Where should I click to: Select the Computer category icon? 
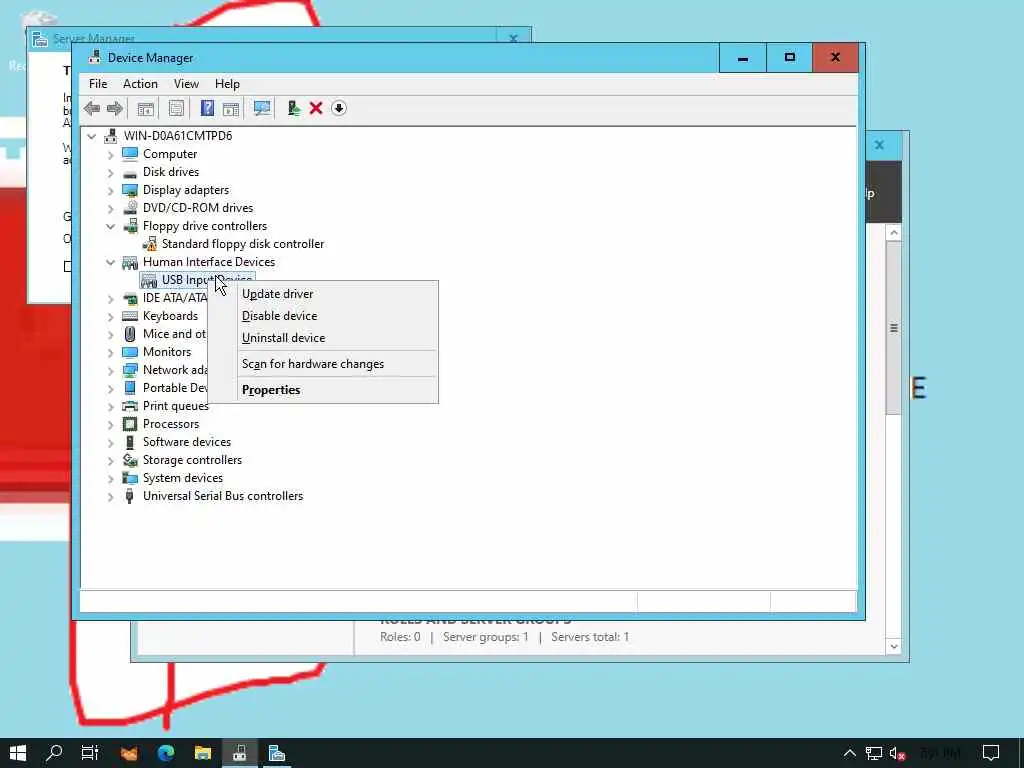(x=130, y=154)
